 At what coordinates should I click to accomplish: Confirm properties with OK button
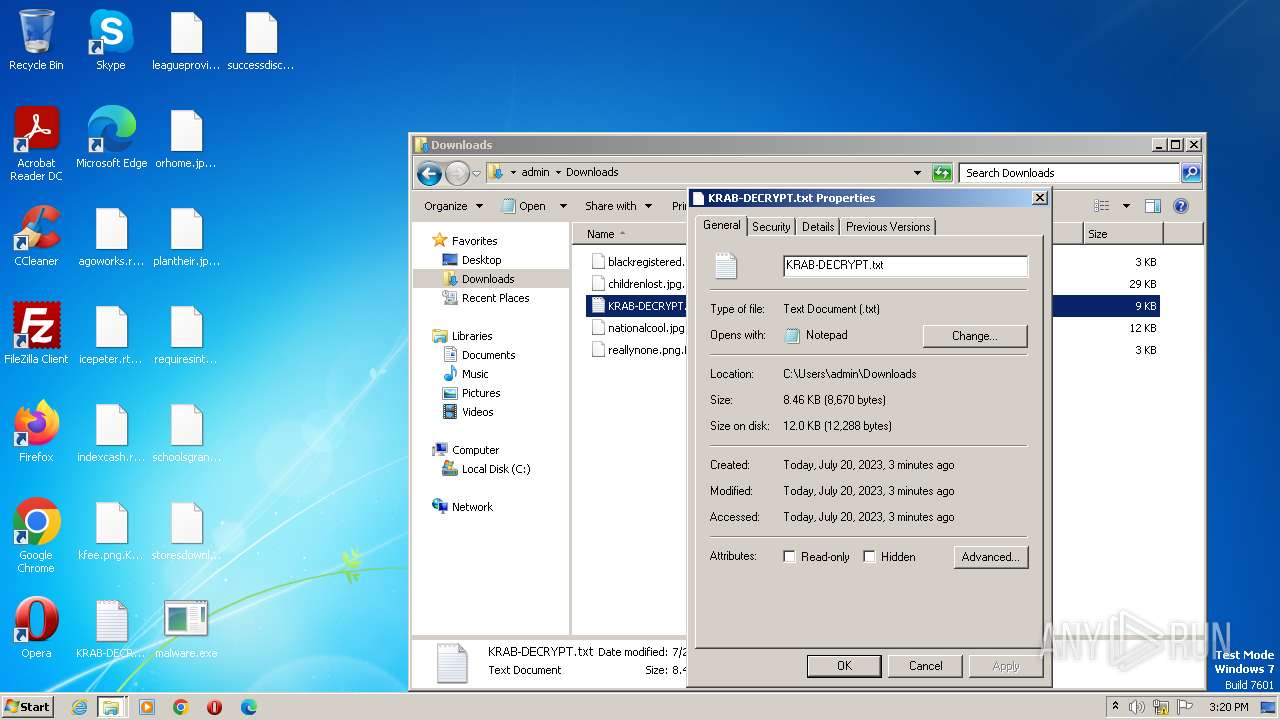click(x=844, y=666)
